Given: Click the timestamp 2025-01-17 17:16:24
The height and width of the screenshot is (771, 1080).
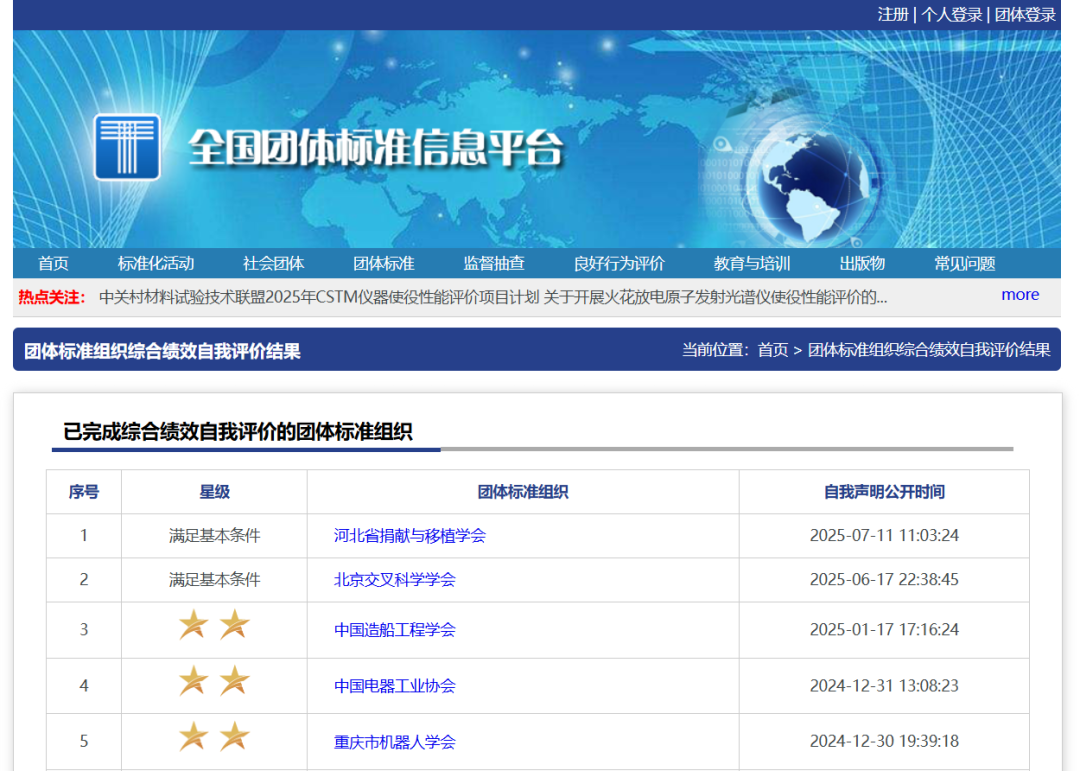Looking at the screenshot, I should click(x=884, y=629).
